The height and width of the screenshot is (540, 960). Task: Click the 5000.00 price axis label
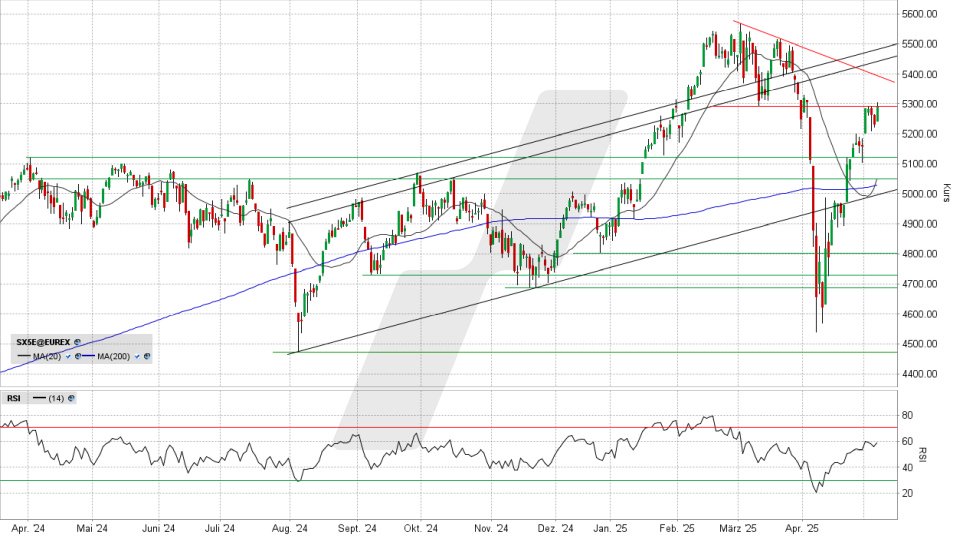[920, 194]
